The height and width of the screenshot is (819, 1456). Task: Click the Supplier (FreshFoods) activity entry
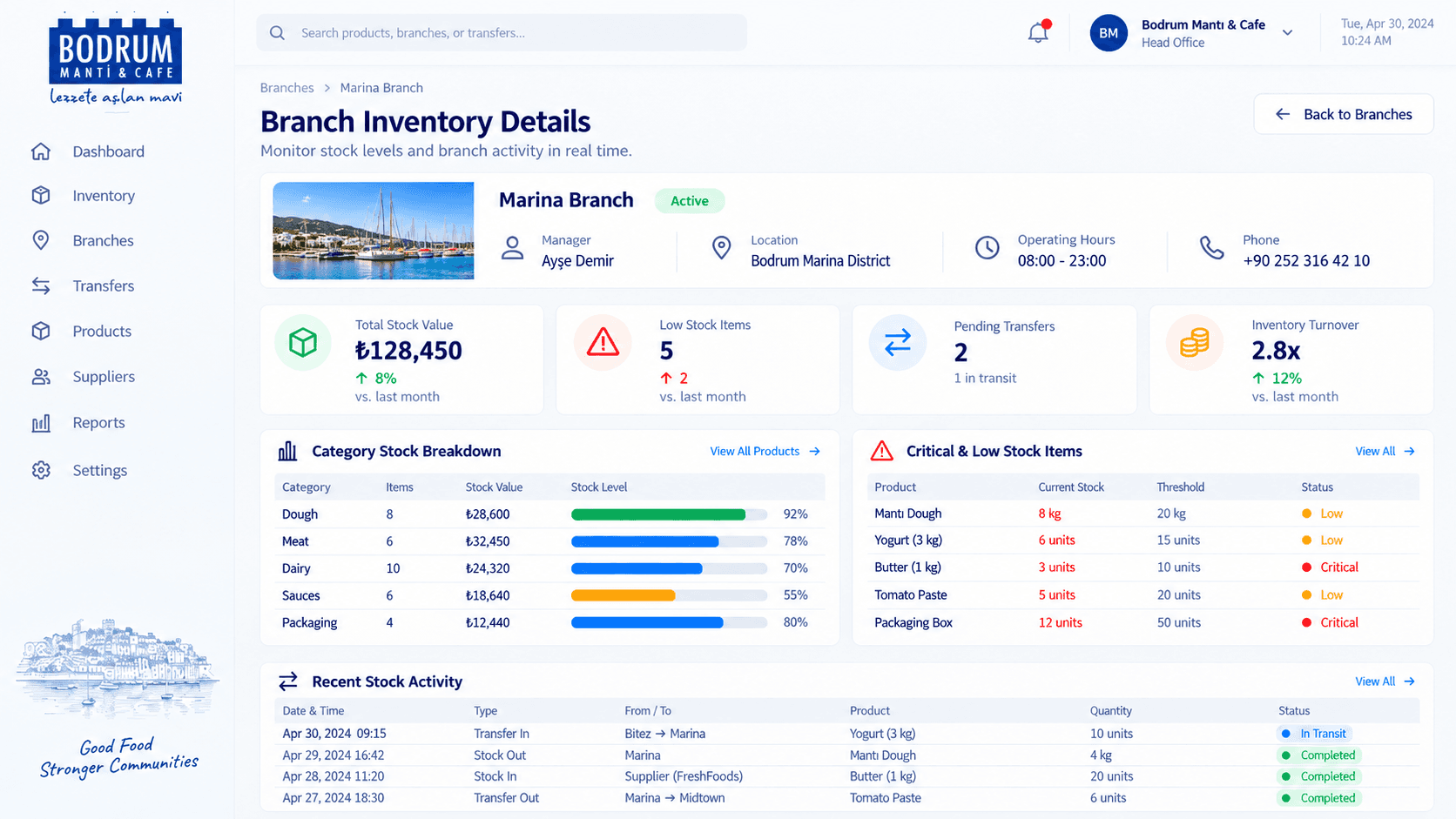[684, 776]
